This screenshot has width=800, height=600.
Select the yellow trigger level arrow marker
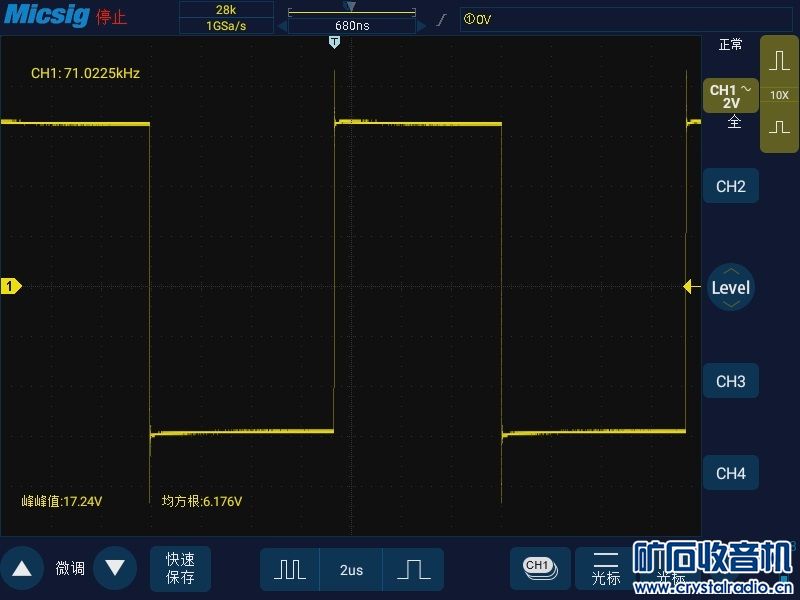tap(691, 287)
